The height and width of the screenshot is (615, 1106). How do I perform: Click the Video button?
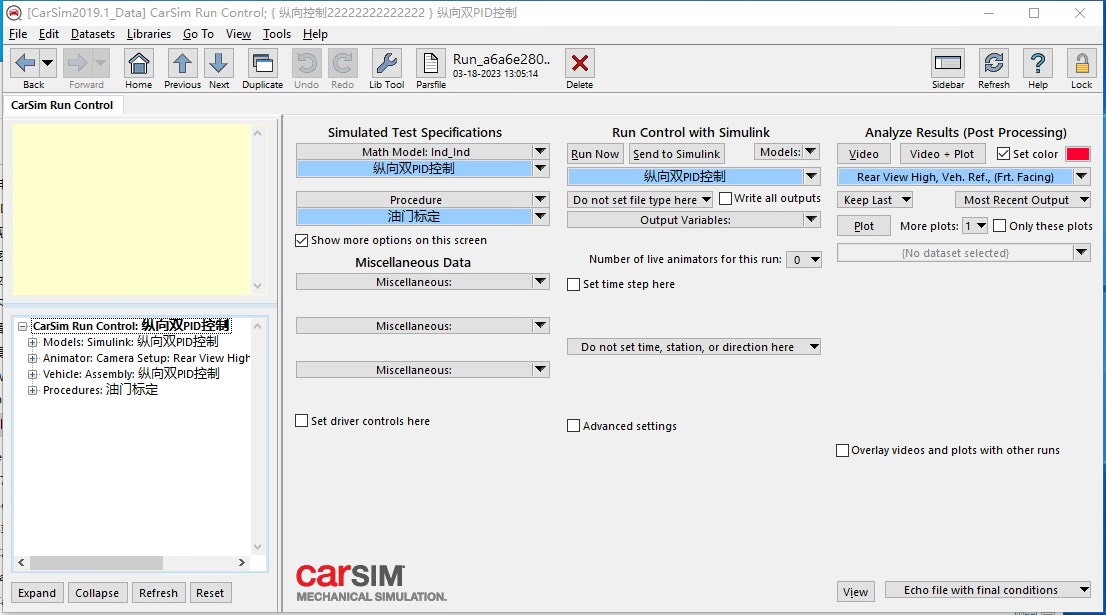point(864,154)
